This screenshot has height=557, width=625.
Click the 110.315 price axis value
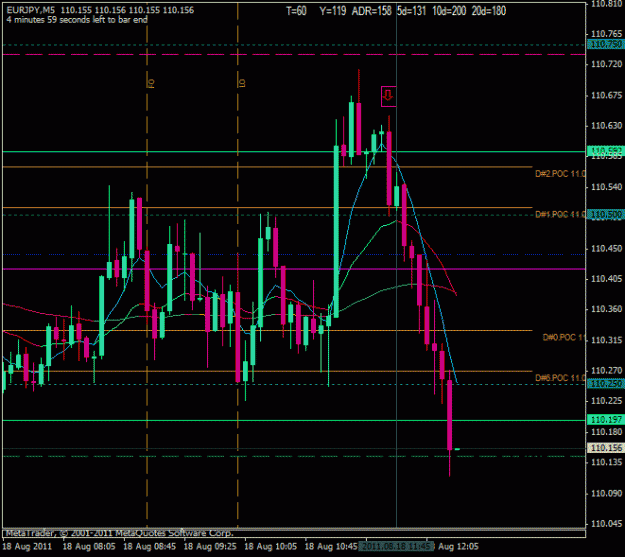click(606, 340)
